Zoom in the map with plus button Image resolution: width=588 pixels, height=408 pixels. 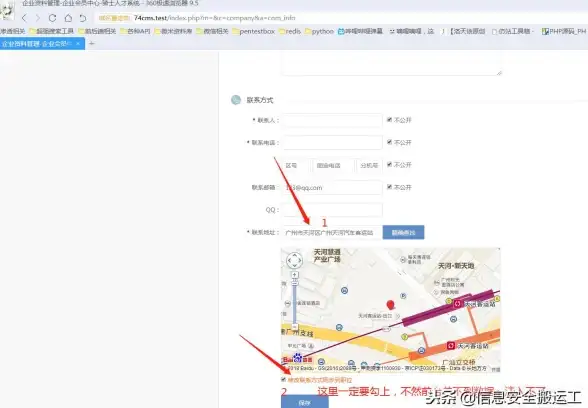(x=295, y=275)
